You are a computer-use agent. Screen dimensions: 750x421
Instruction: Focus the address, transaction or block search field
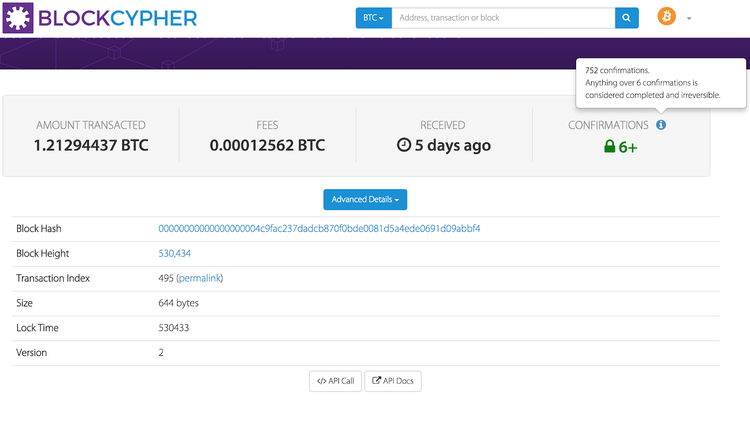[x=502, y=18]
